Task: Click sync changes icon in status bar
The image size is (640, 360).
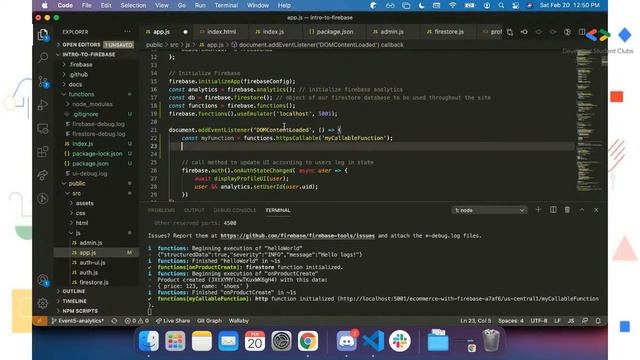Action: click(114, 321)
